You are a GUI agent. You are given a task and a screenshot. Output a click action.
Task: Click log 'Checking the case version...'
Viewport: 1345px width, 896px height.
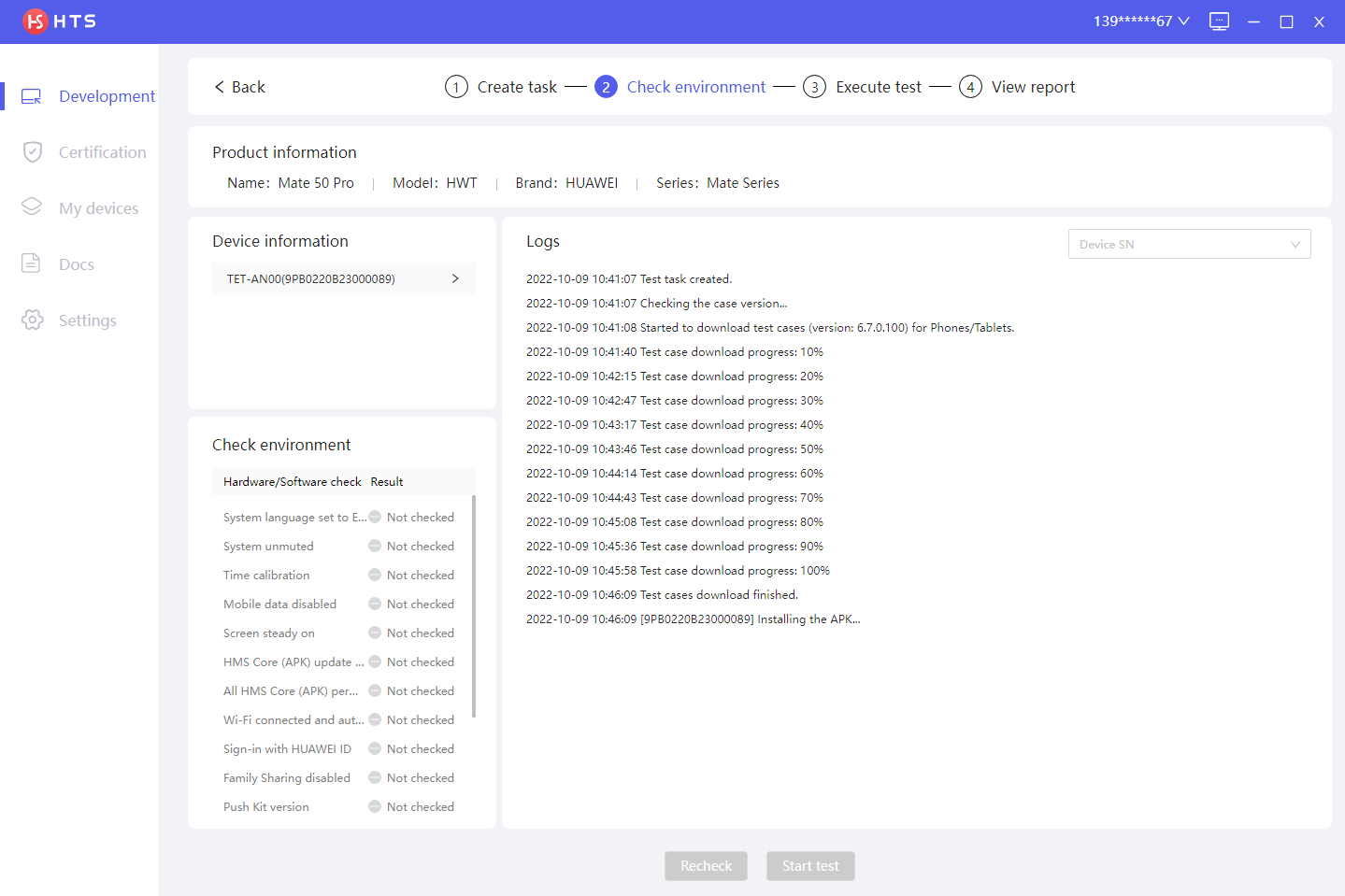point(656,303)
